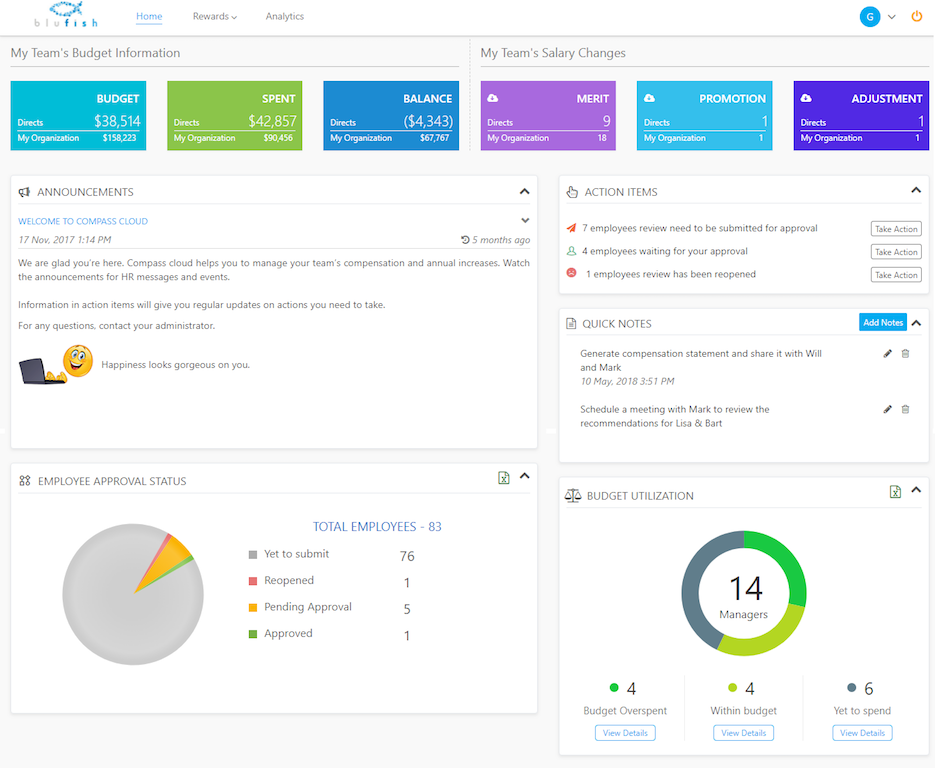935x768 pixels.
Task: Open the Analytics tab
Action: coord(284,16)
